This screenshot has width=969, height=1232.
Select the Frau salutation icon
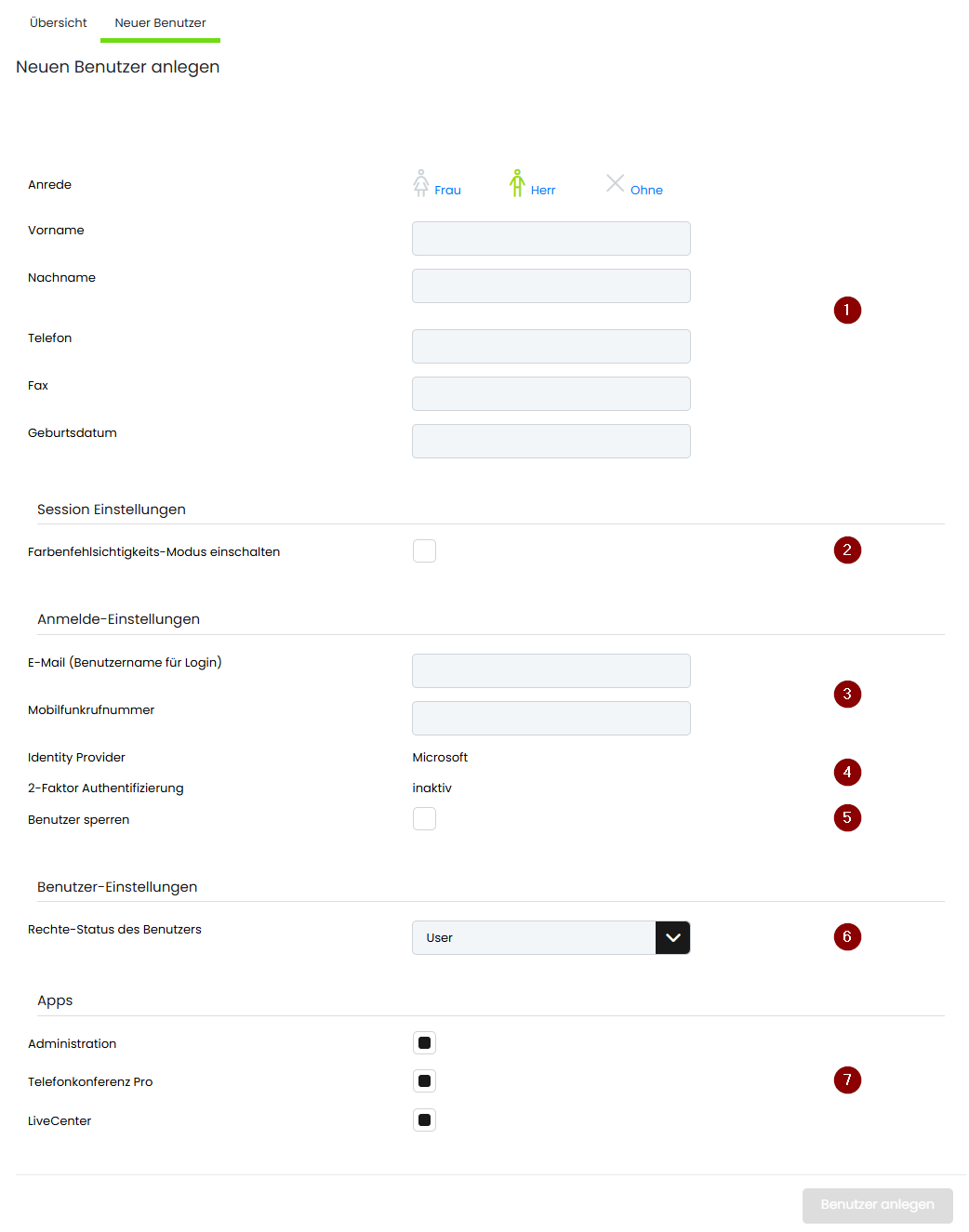pyautogui.click(x=421, y=183)
